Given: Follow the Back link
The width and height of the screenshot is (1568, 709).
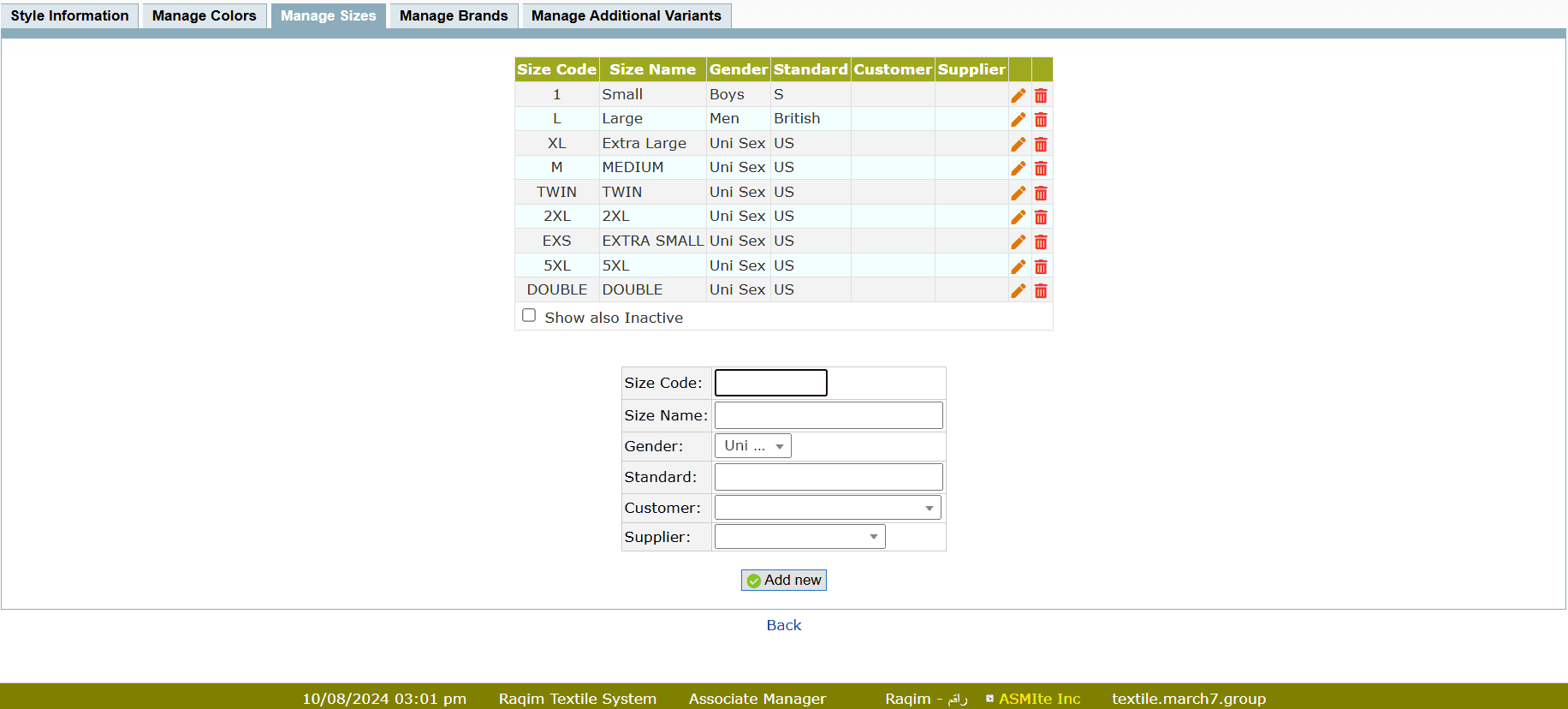Looking at the screenshot, I should click(x=783, y=625).
